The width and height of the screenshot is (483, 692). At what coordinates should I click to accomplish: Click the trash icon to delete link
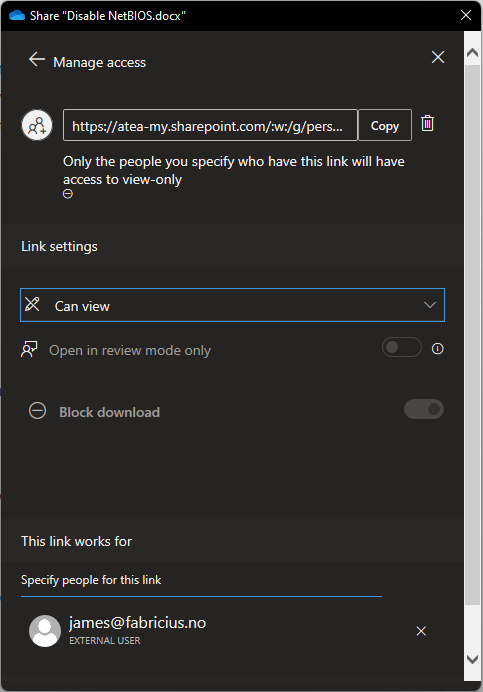[427, 123]
